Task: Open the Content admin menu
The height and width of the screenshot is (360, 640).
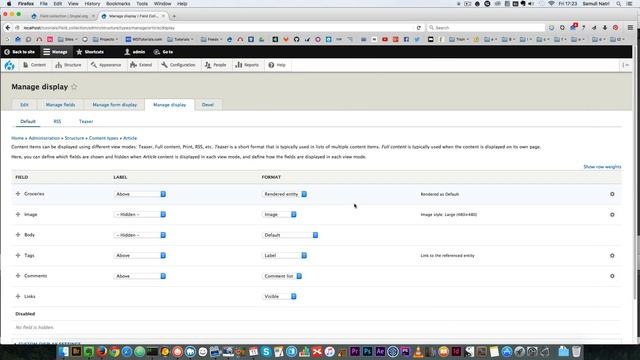Action: point(34,65)
